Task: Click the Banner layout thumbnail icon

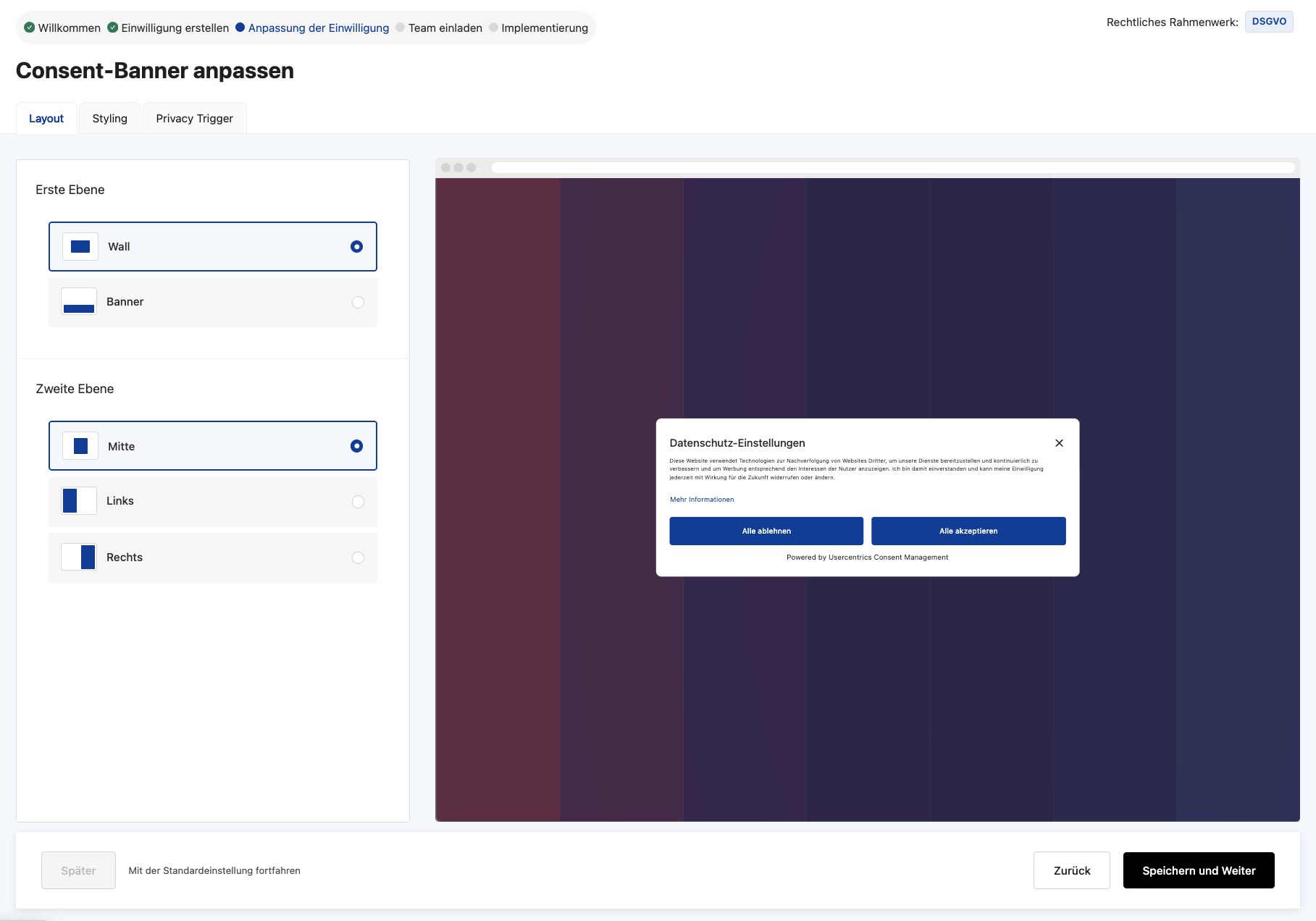Action: [79, 302]
